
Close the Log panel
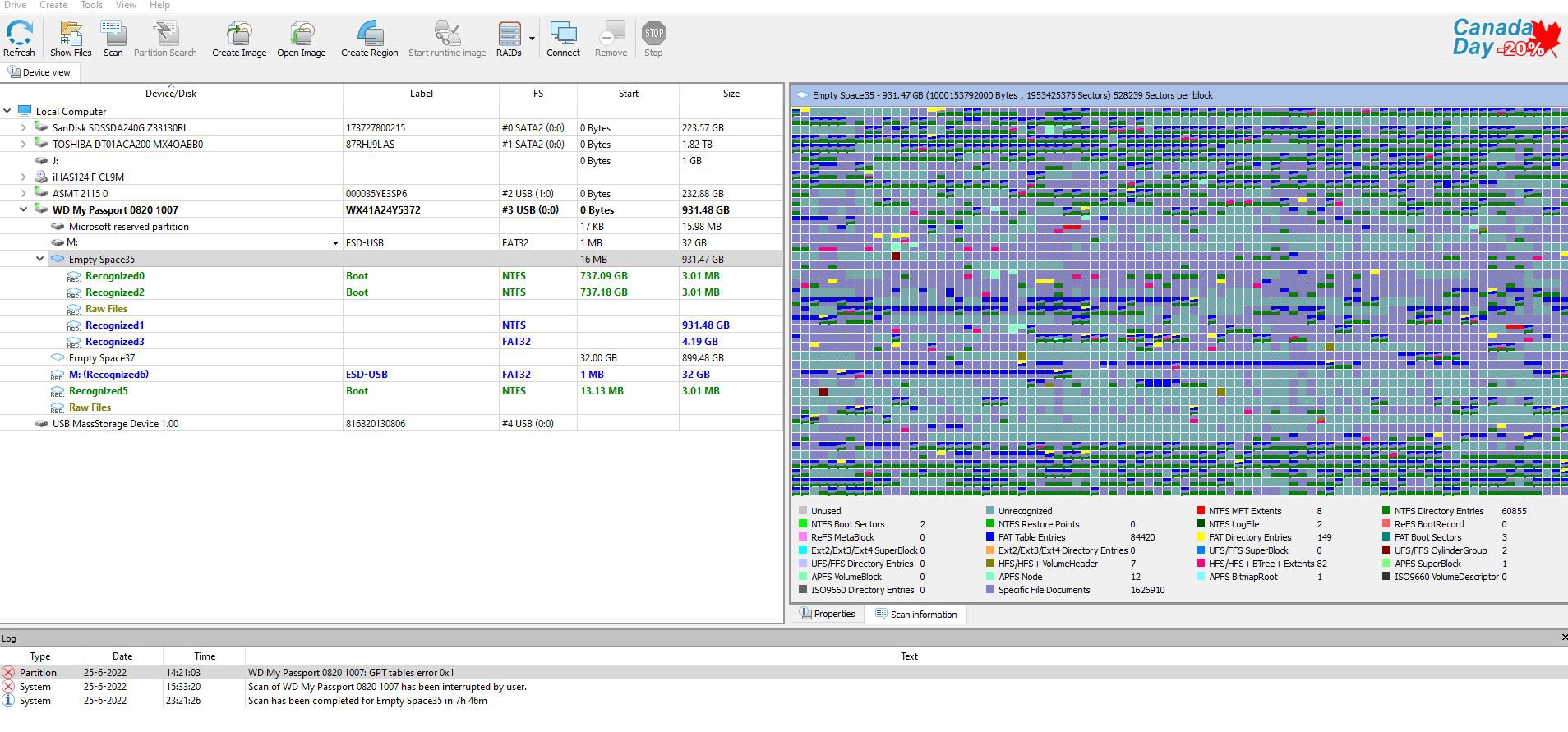tap(1563, 638)
